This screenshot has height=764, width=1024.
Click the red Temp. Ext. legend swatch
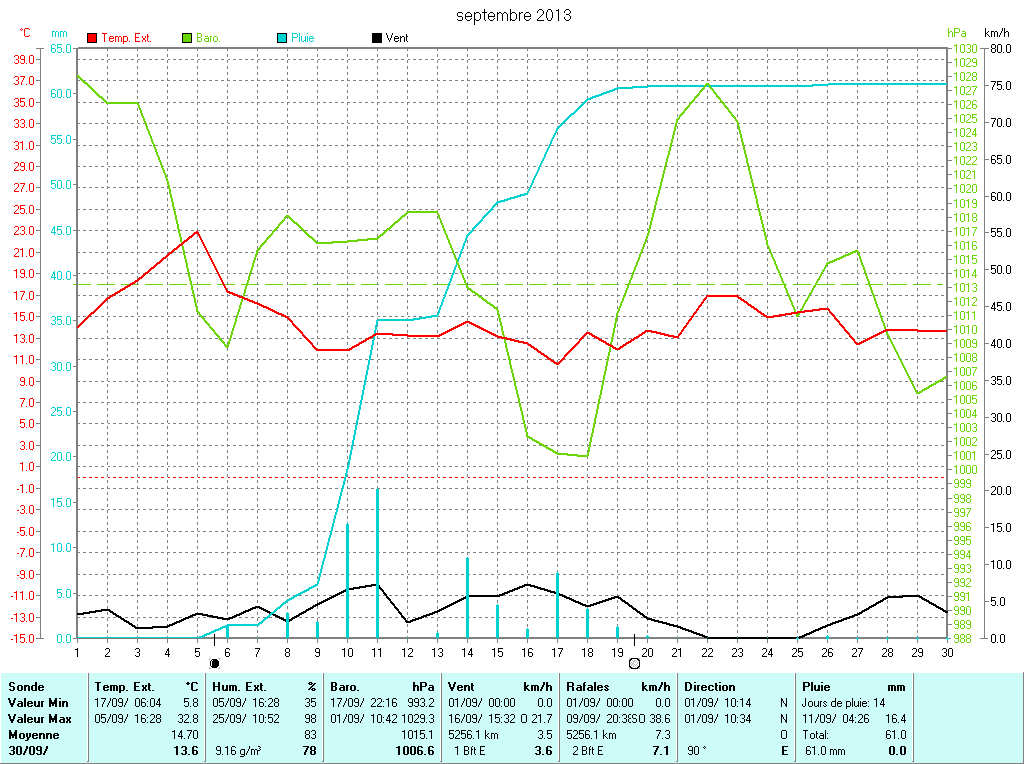(x=93, y=38)
